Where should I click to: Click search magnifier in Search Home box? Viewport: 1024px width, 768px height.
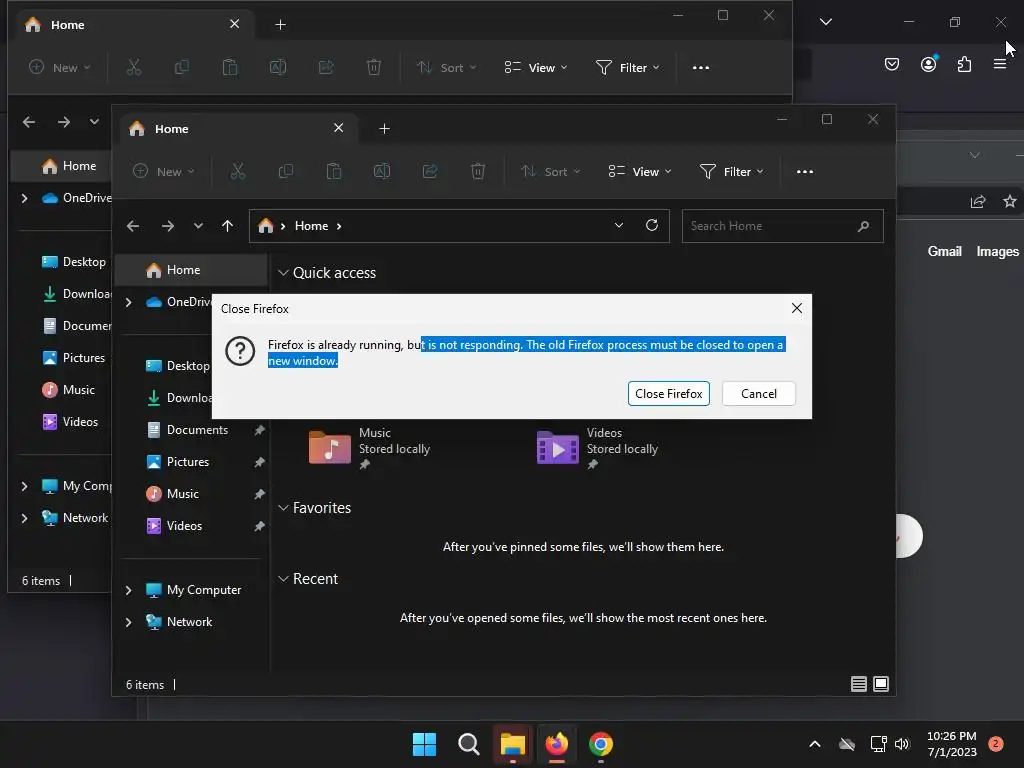[863, 226]
